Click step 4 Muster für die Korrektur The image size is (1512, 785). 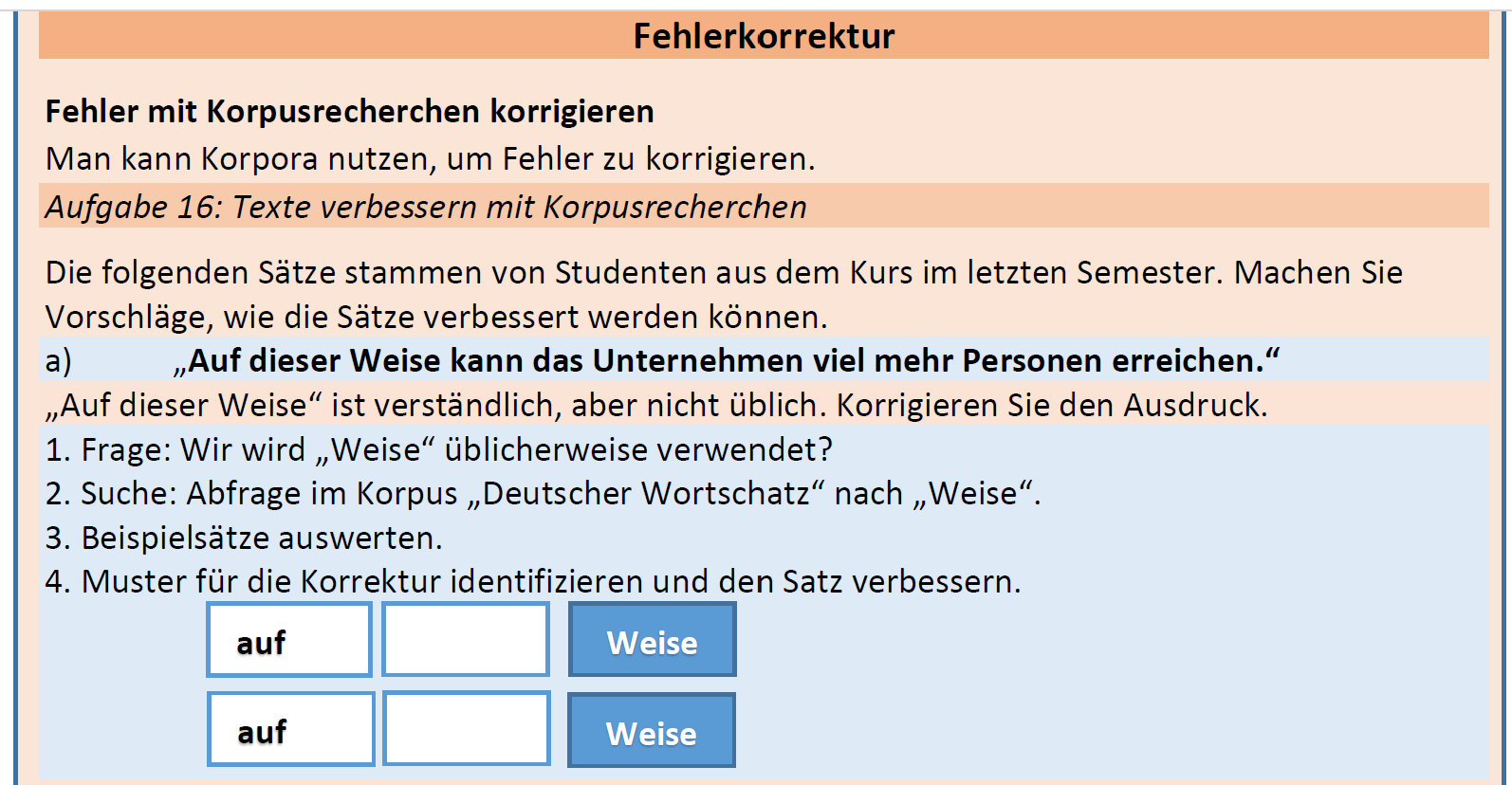point(533,581)
